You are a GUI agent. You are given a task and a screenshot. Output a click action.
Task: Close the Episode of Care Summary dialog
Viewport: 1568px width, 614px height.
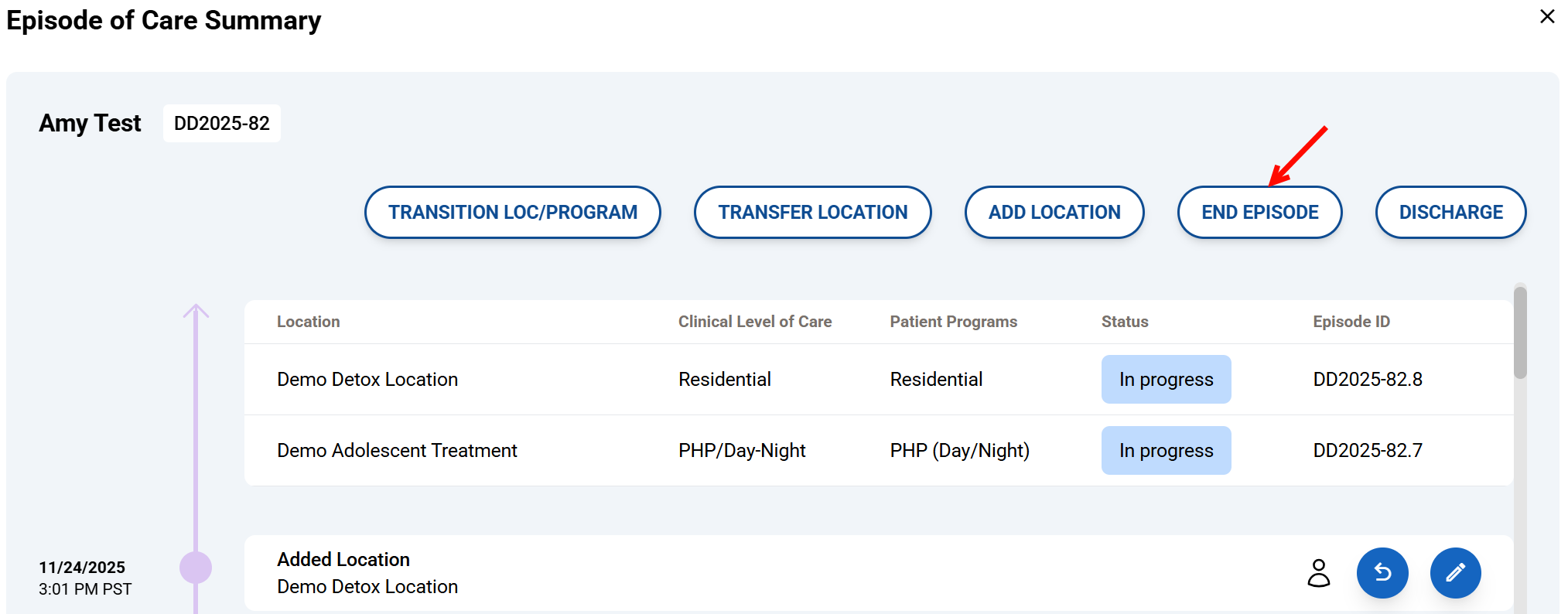1546,16
